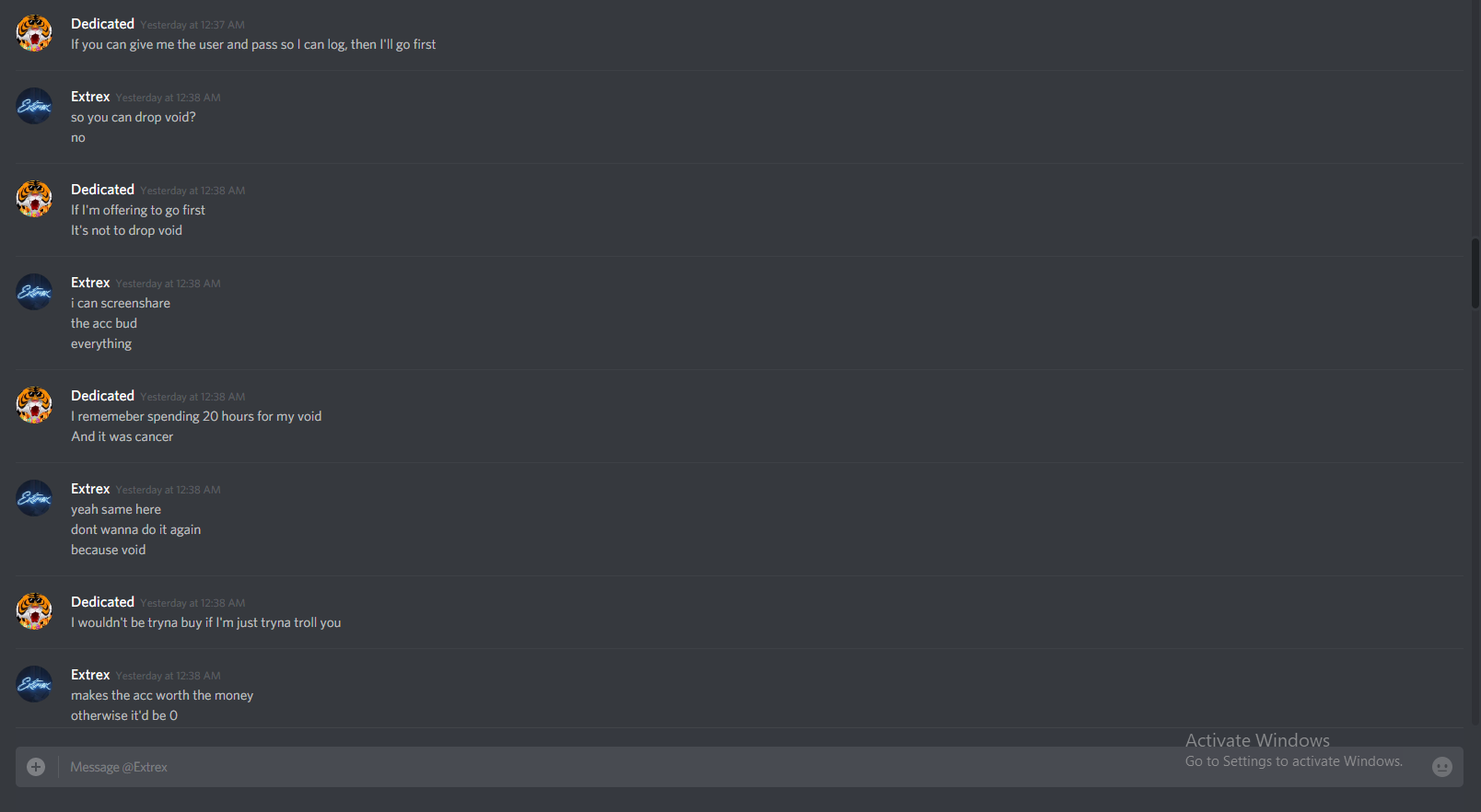The image size is (1481, 812).
Task: Open Extrex's avatar beside 'so you can drop void?'
Action: [x=34, y=106]
